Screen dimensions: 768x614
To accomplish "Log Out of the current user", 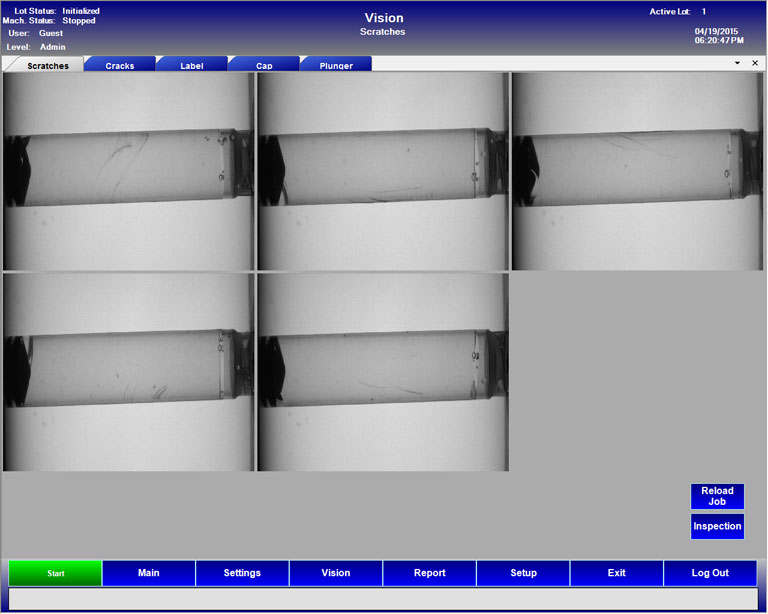I will pos(710,573).
